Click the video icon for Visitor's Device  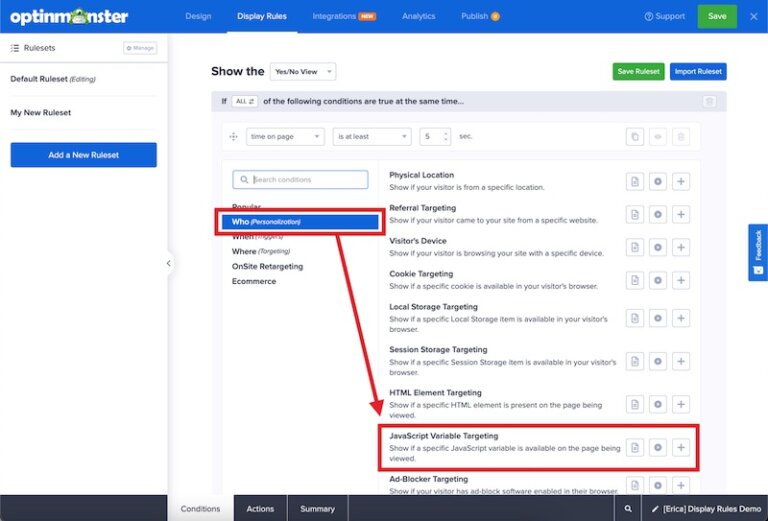click(657, 247)
